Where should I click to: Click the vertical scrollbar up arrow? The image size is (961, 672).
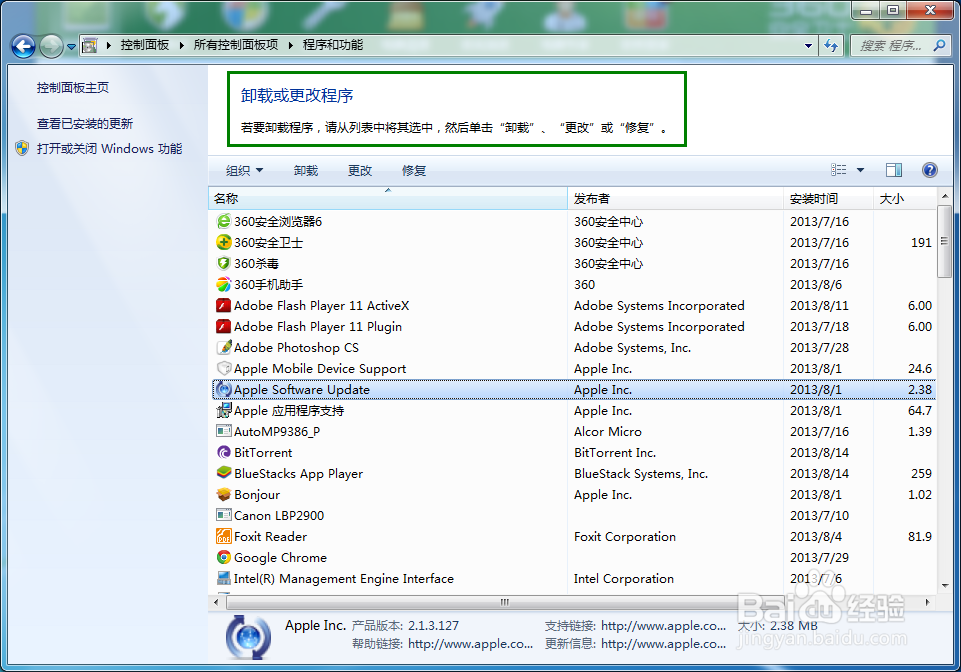click(x=944, y=196)
